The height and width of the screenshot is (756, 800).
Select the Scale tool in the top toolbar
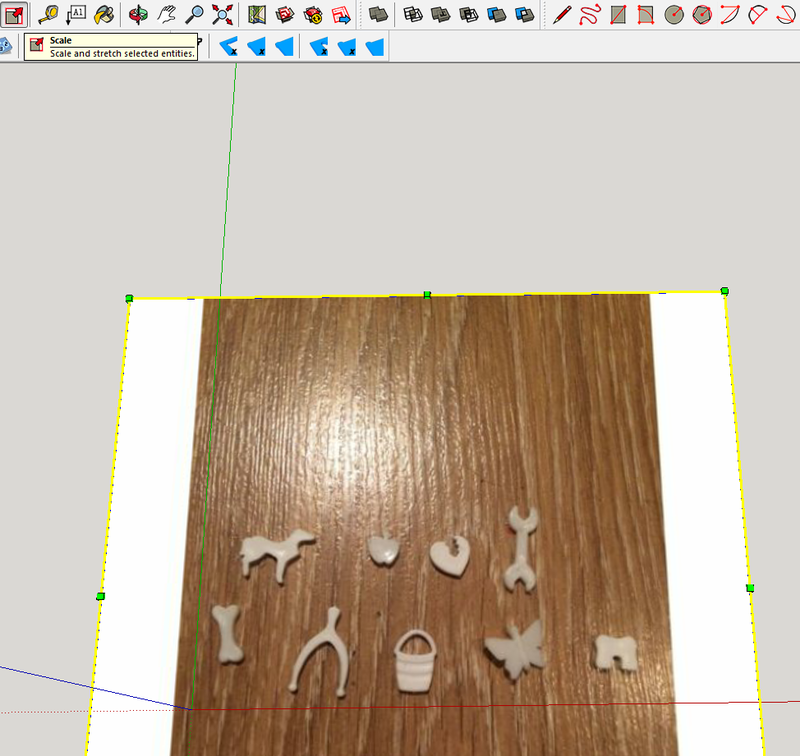coord(14,15)
